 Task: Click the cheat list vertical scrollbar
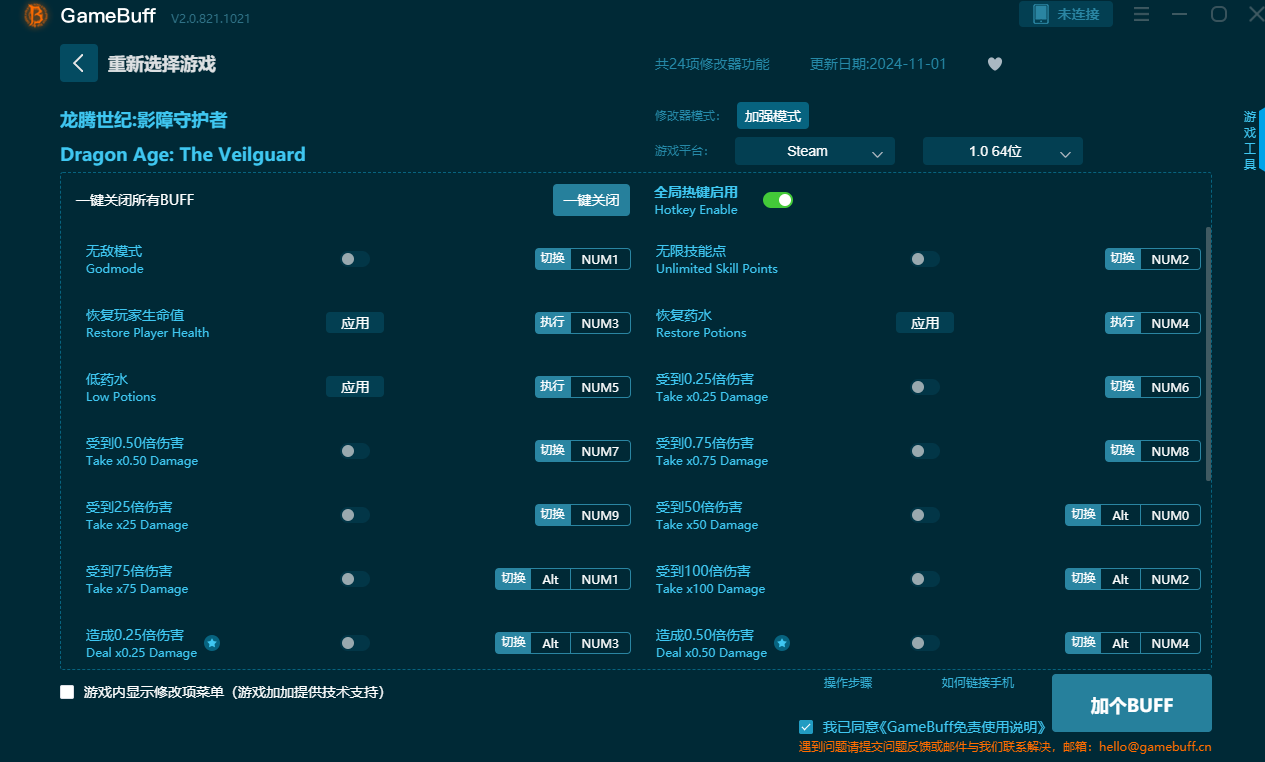tap(1208, 354)
